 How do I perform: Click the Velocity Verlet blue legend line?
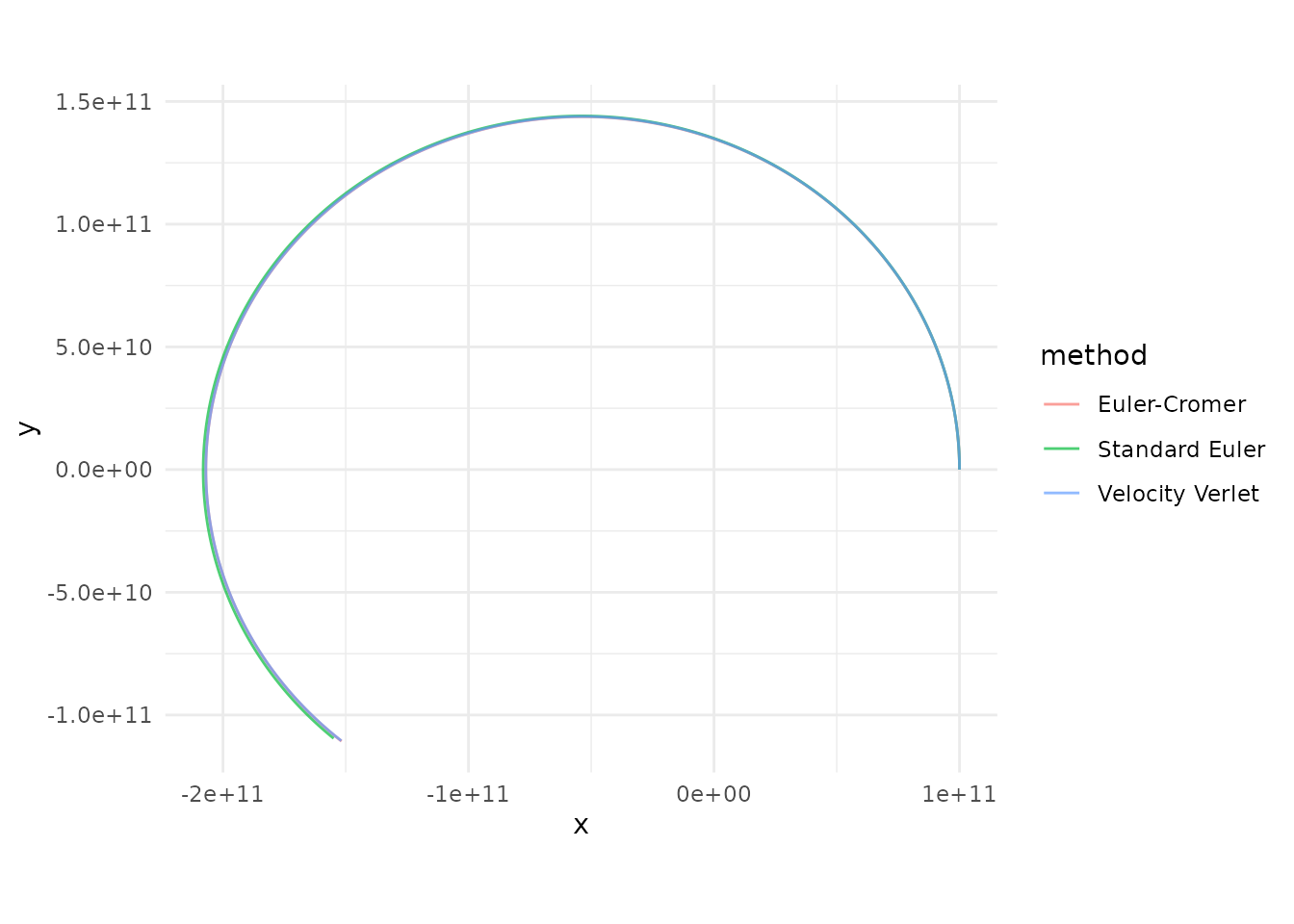1062,494
